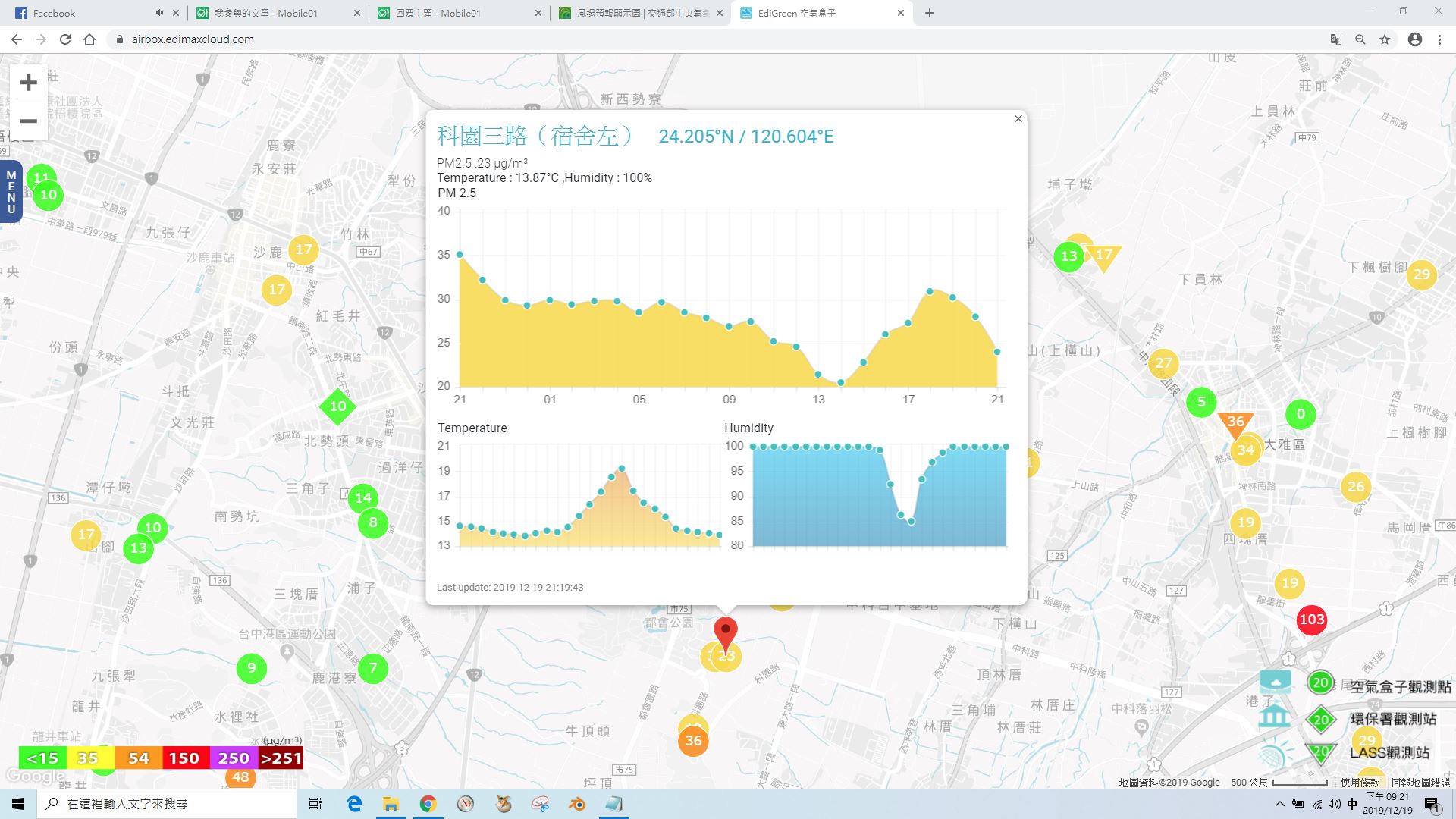Go back to previous page
Screen dimensions: 1456x819
click(x=17, y=39)
